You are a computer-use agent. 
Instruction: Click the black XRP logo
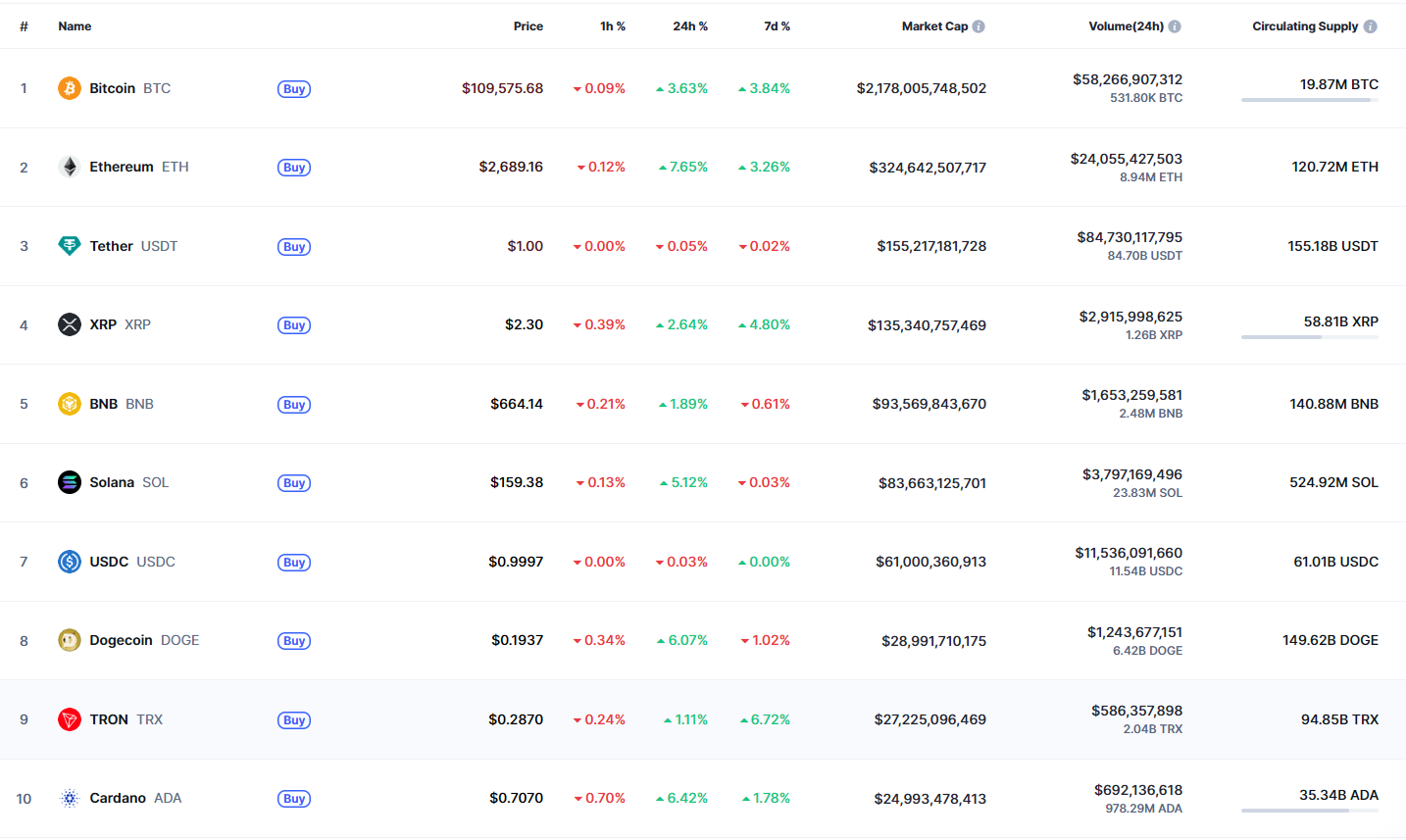(x=70, y=324)
